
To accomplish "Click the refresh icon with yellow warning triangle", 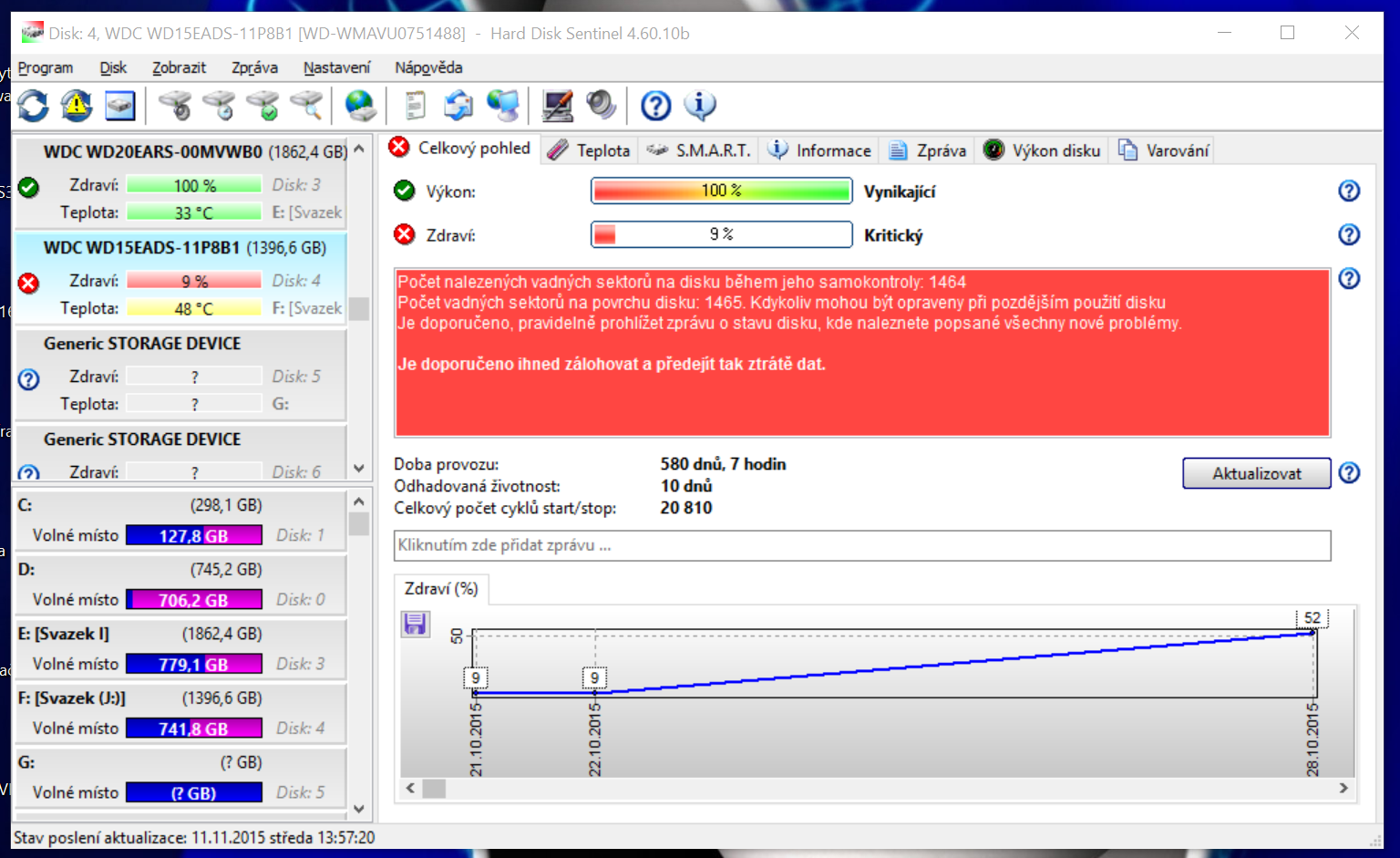I will pyautogui.click(x=77, y=106).
